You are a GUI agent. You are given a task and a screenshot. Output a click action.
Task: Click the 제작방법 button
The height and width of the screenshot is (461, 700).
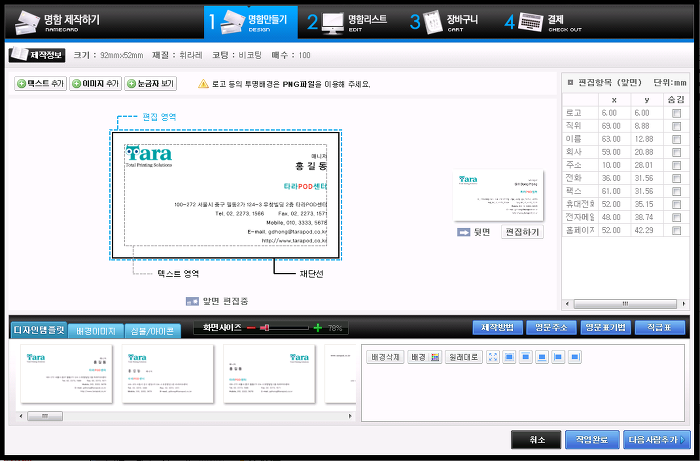[497, 328]
